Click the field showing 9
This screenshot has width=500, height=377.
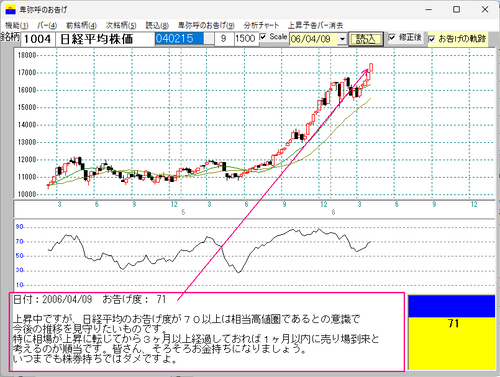coord(223,39)
